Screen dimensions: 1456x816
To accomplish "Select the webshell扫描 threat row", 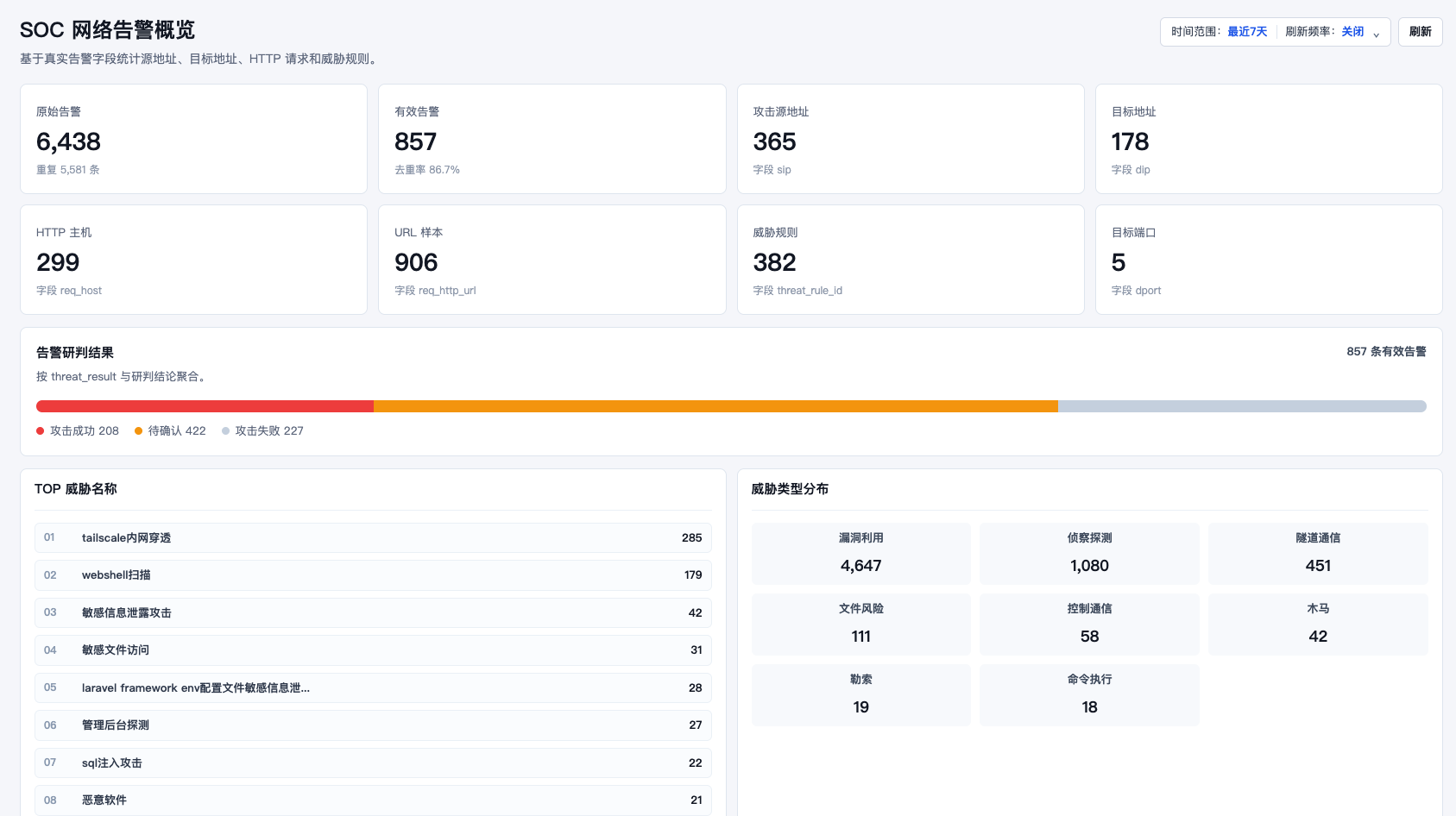I will pos(373,575).
